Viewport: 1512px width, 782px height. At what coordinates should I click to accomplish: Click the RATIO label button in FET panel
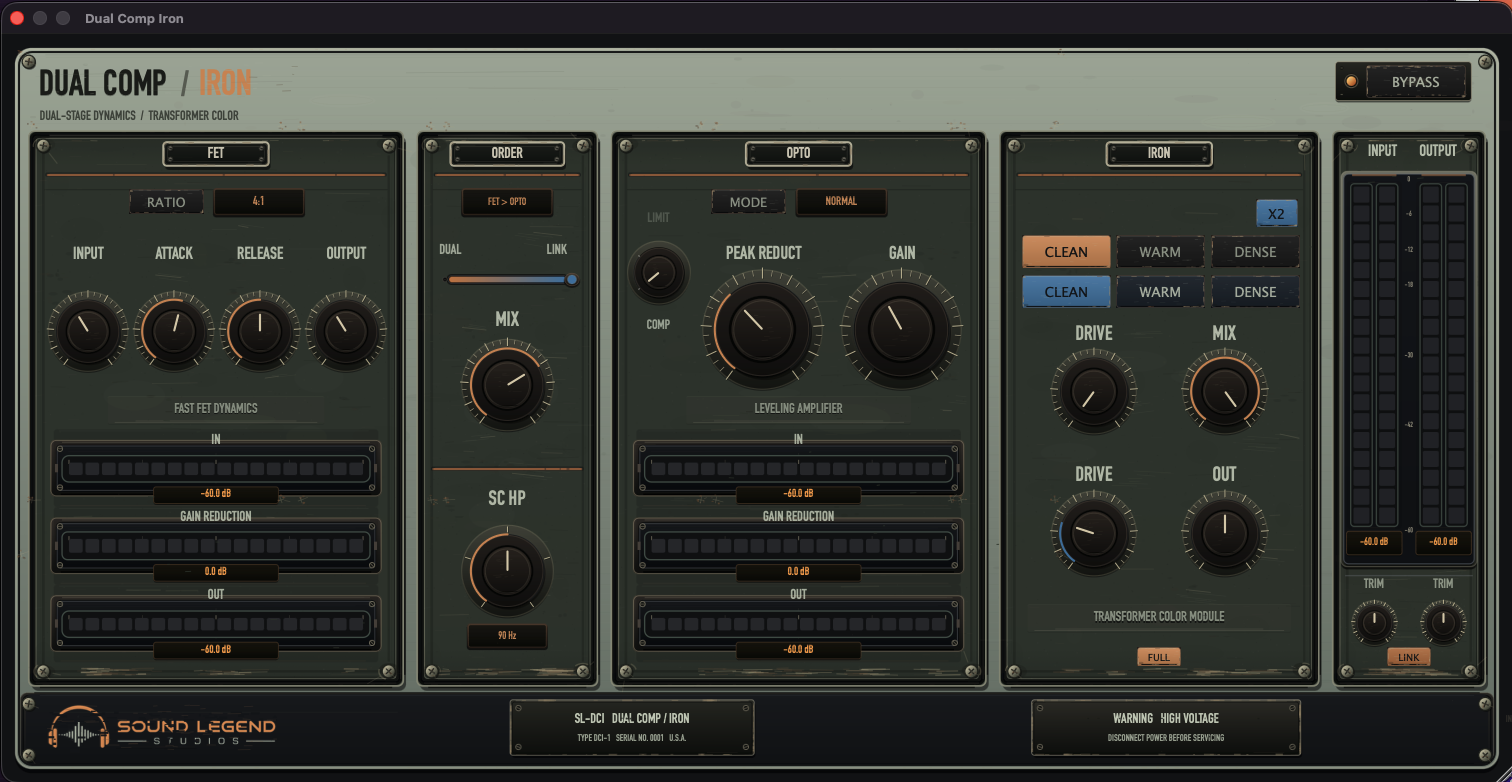tap(166, 202)
